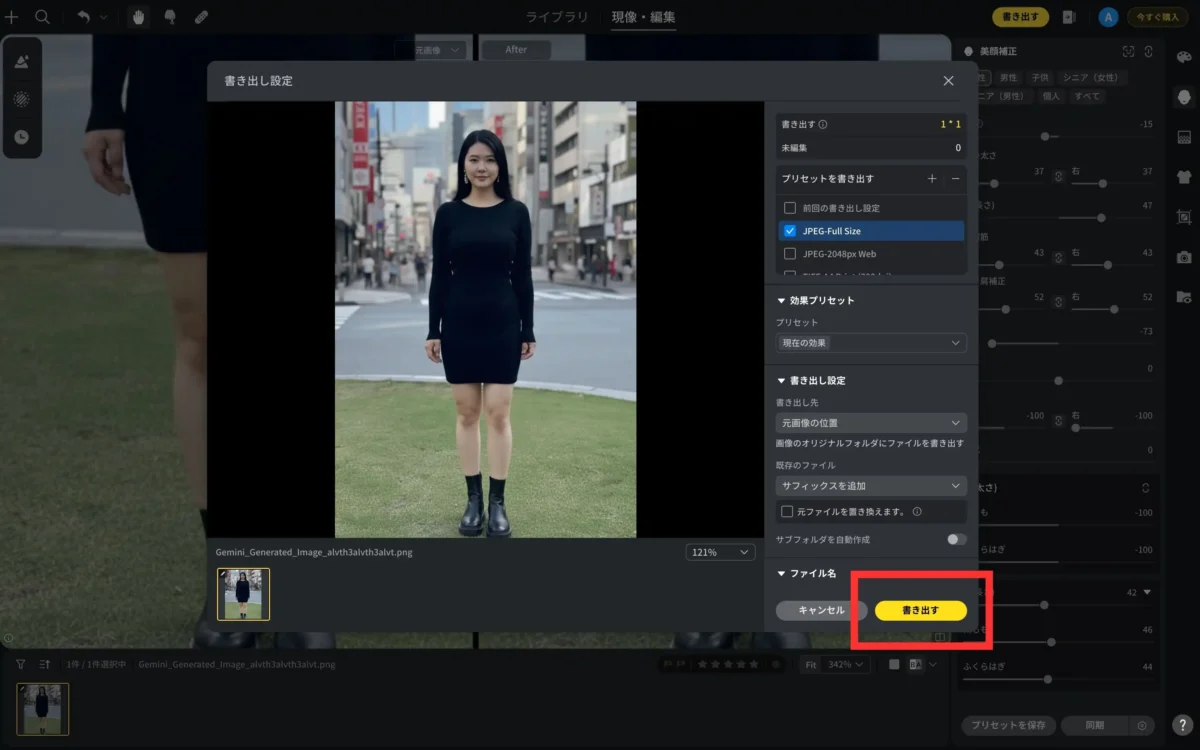1200x750 pixels.
Task: Toggle the left-right link for the 43 sliders
Action: [x=1058, y=257]
